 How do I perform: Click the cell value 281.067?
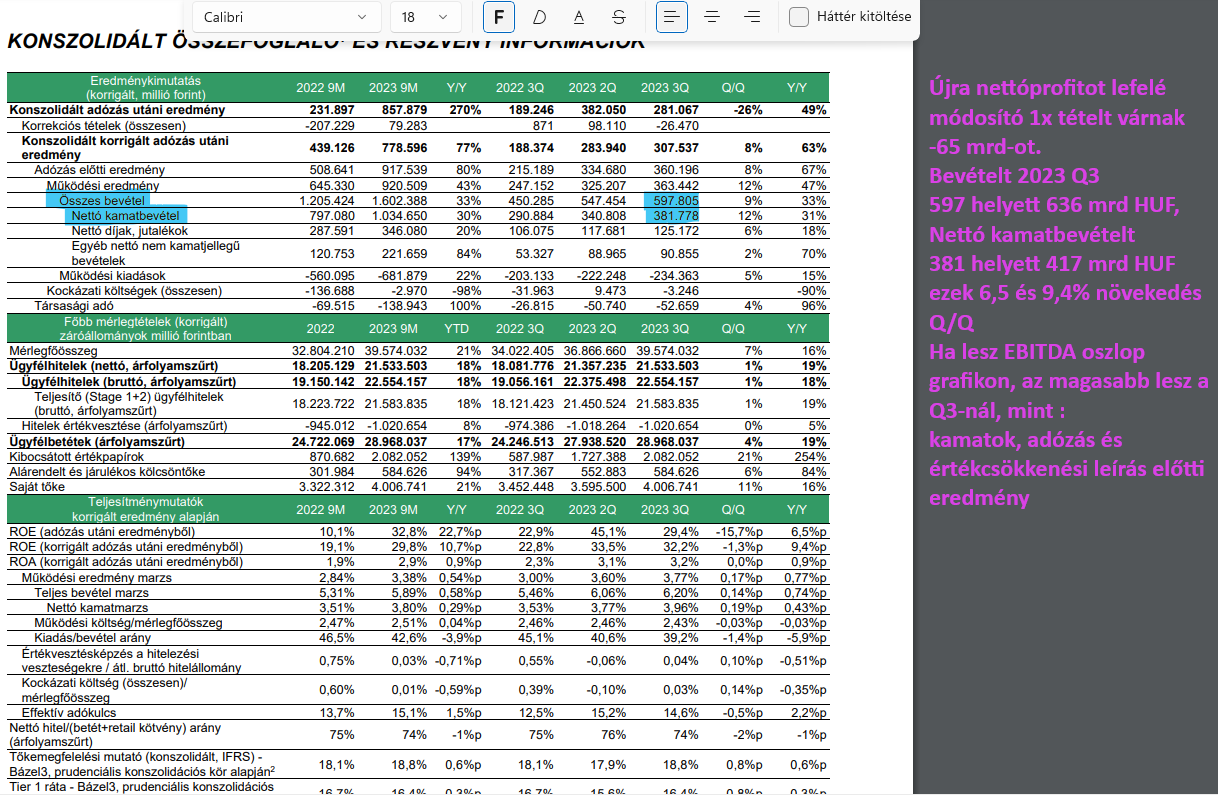tap(675, 110)
